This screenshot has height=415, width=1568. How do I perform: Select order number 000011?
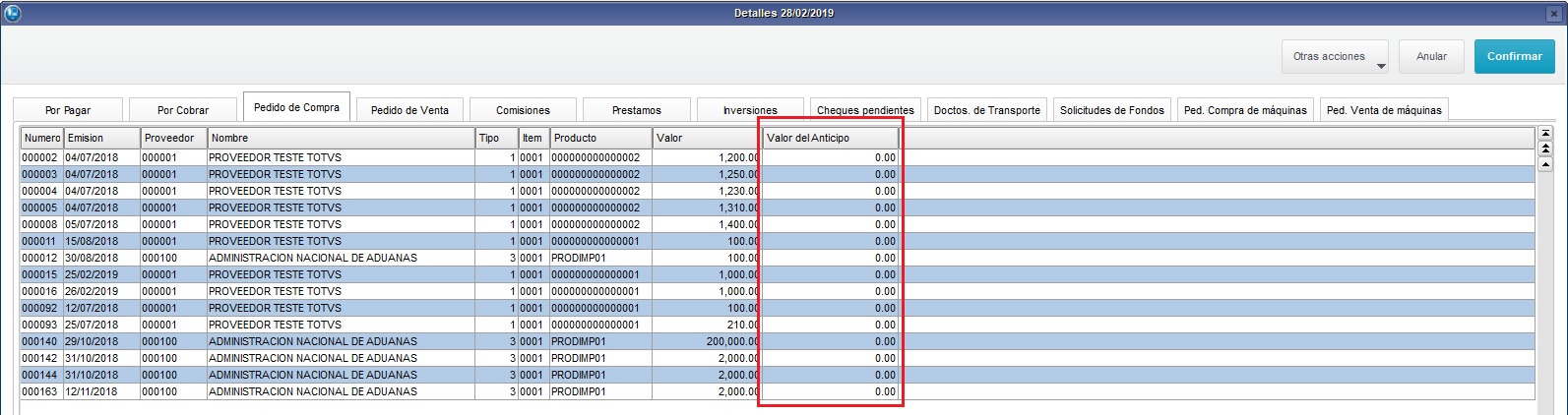tap(40, 241)
